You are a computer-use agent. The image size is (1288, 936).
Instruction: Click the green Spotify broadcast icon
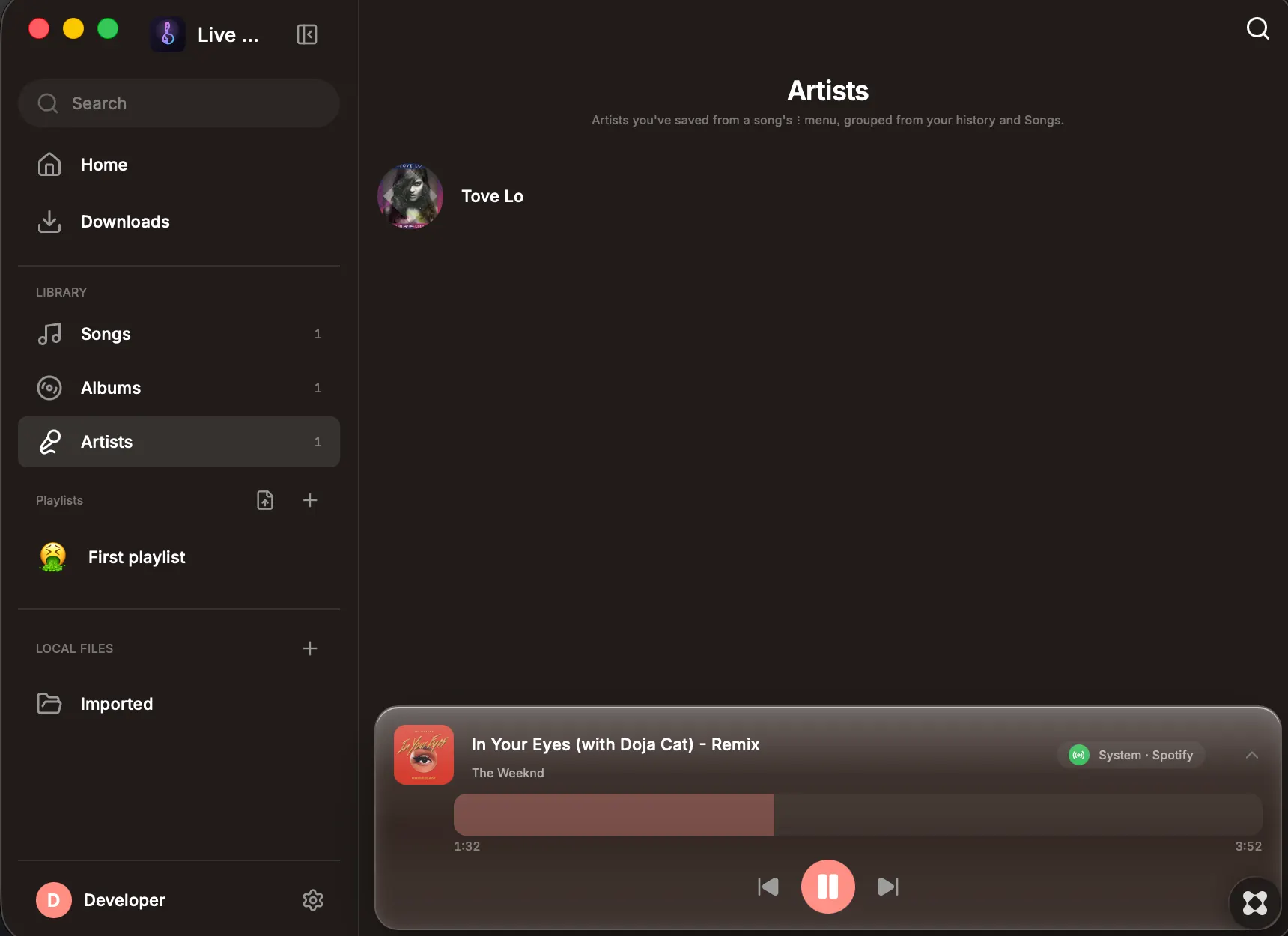click(x=1079, y=755)
